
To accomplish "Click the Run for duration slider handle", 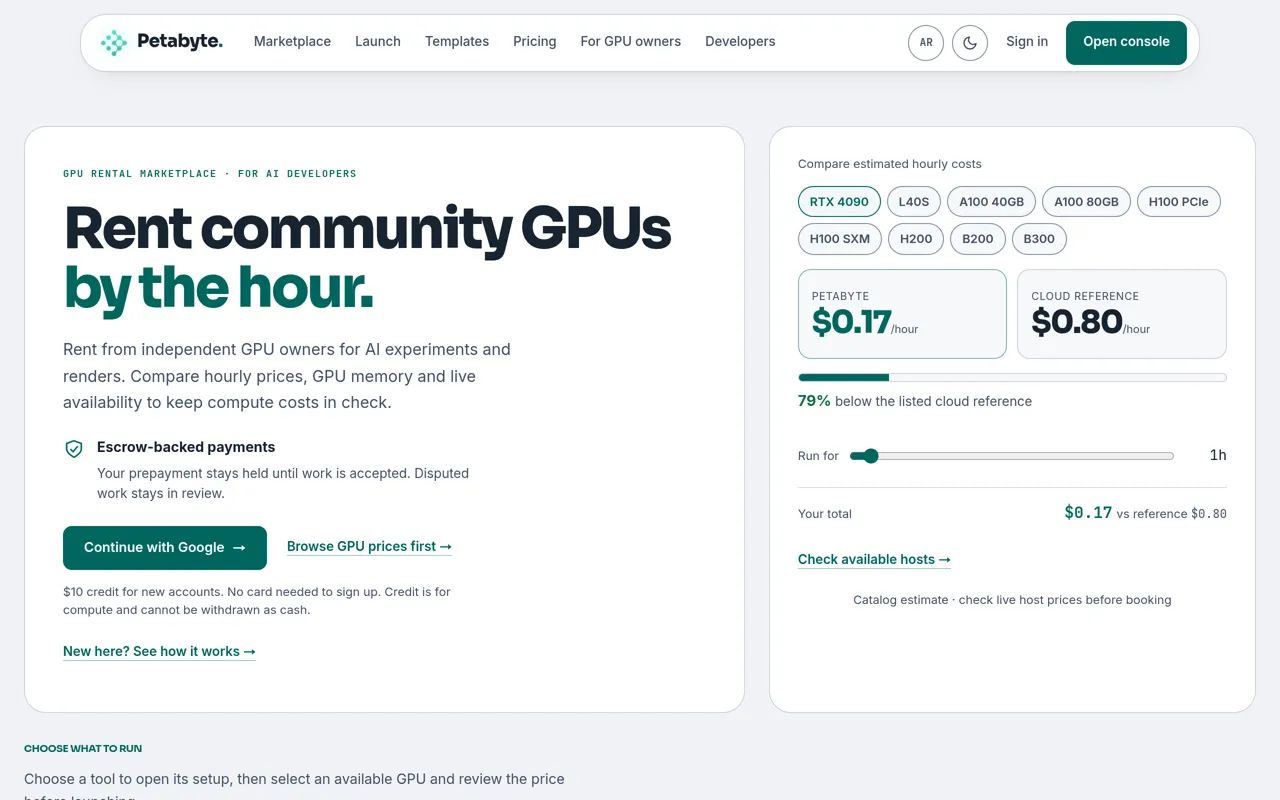I will coord(870,456).
